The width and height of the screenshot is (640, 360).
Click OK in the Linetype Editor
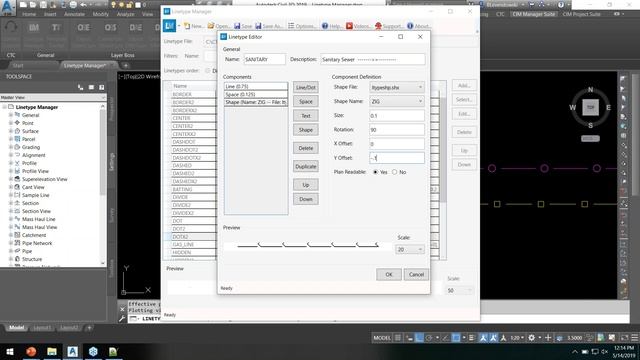click(x=389, y=274)
